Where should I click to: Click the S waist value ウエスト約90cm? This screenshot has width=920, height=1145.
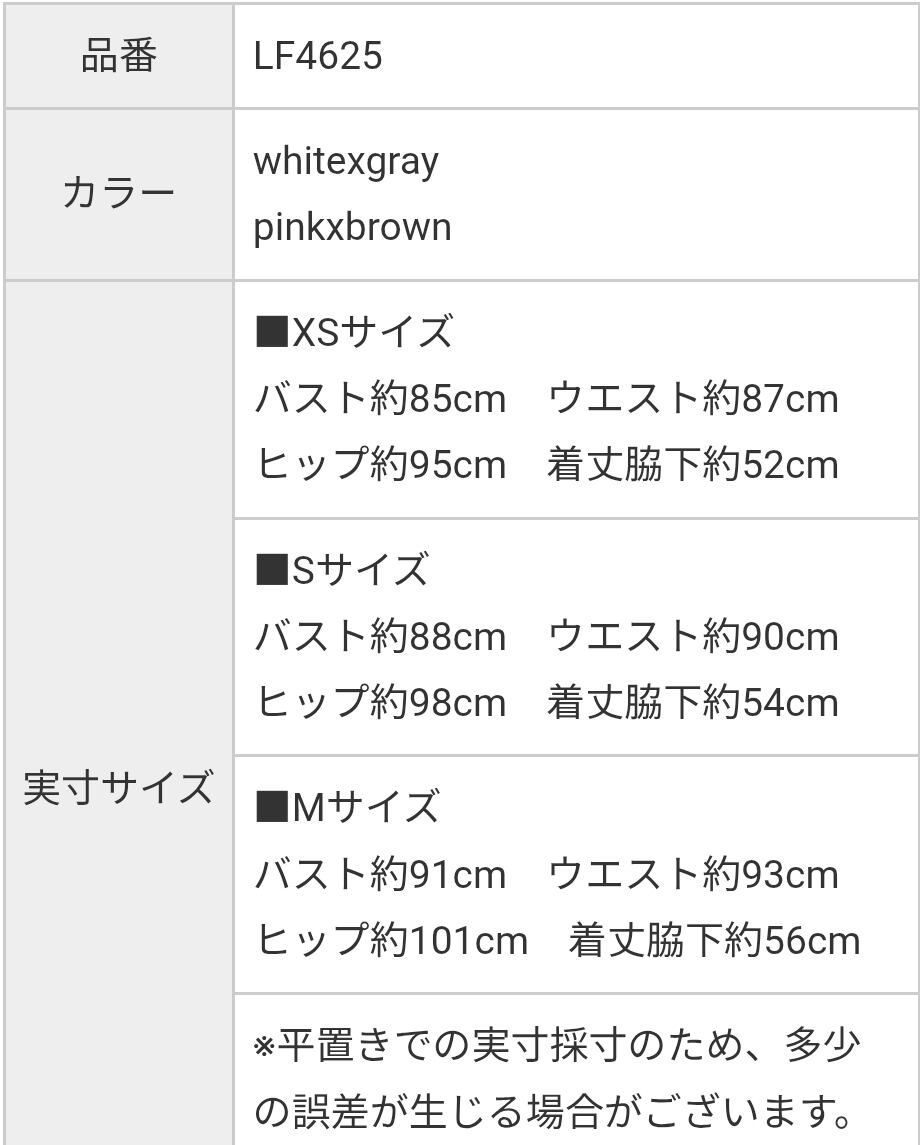pyautogui.click(x=693, y=637)
